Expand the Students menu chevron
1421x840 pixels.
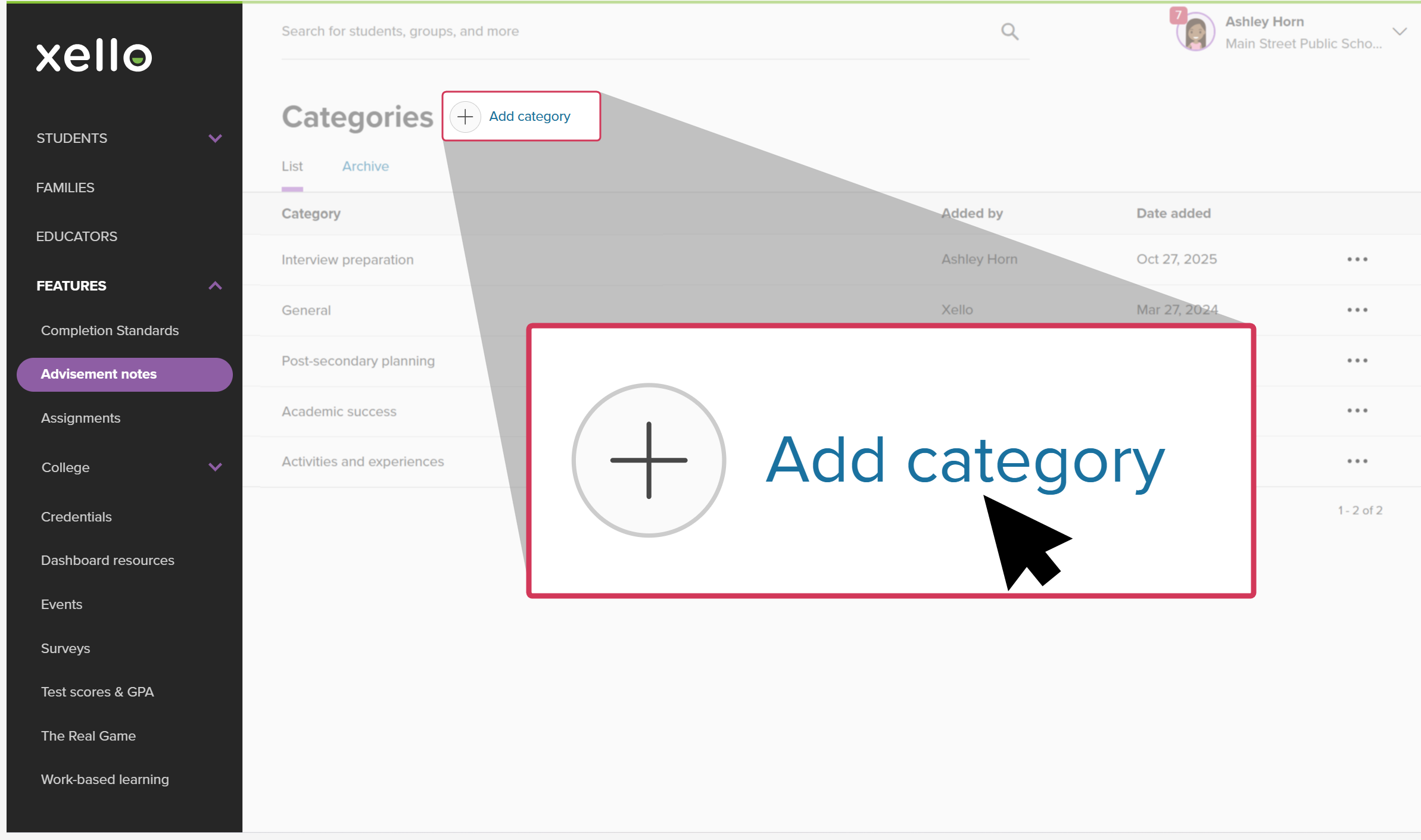point(215,139)
